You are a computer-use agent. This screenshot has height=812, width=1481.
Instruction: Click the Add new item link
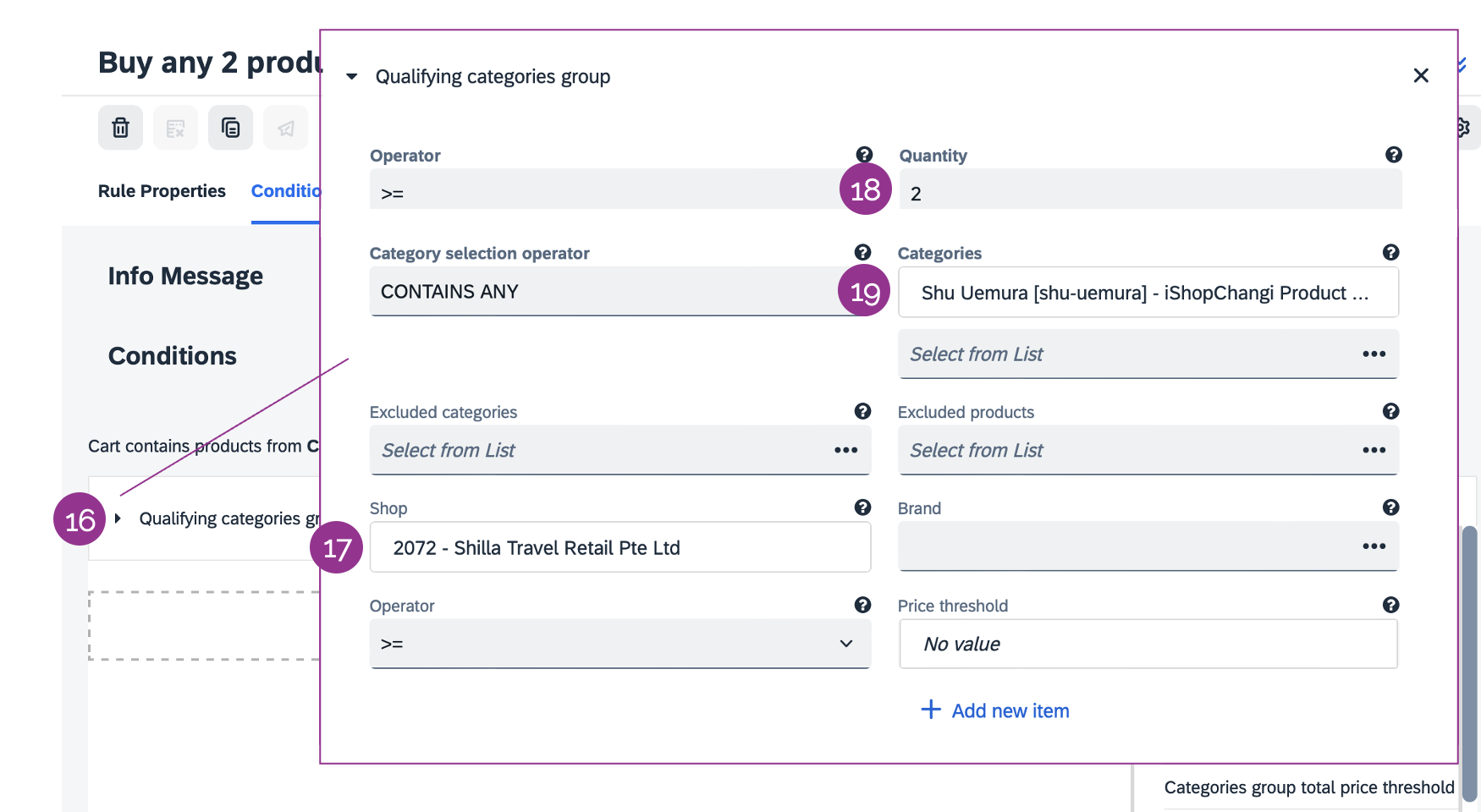coord(995,710)
